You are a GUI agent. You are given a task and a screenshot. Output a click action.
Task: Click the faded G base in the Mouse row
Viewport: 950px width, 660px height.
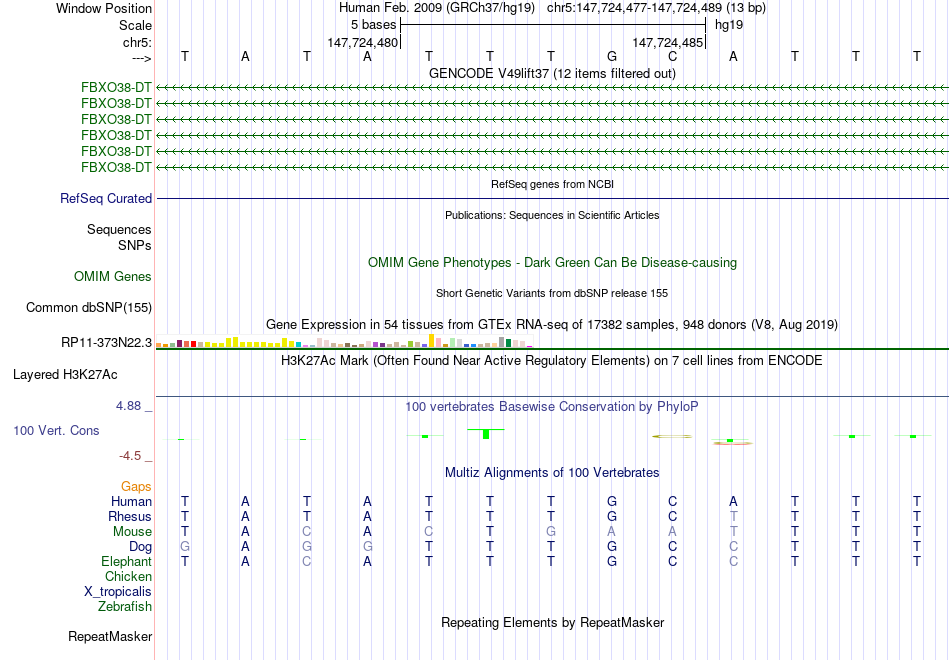pos(551,532)
